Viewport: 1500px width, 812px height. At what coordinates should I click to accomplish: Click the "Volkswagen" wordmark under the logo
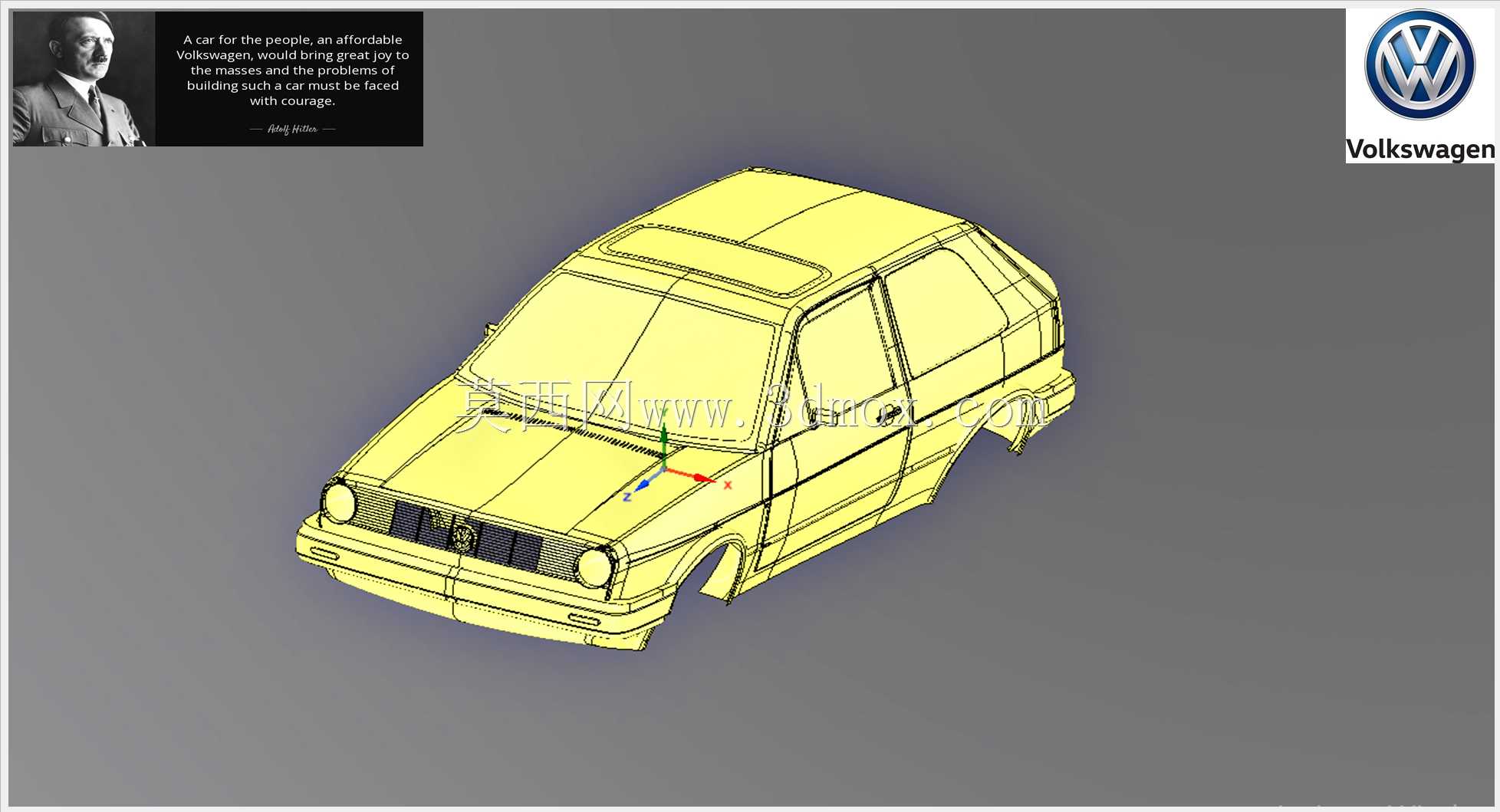pos(1420,150)
